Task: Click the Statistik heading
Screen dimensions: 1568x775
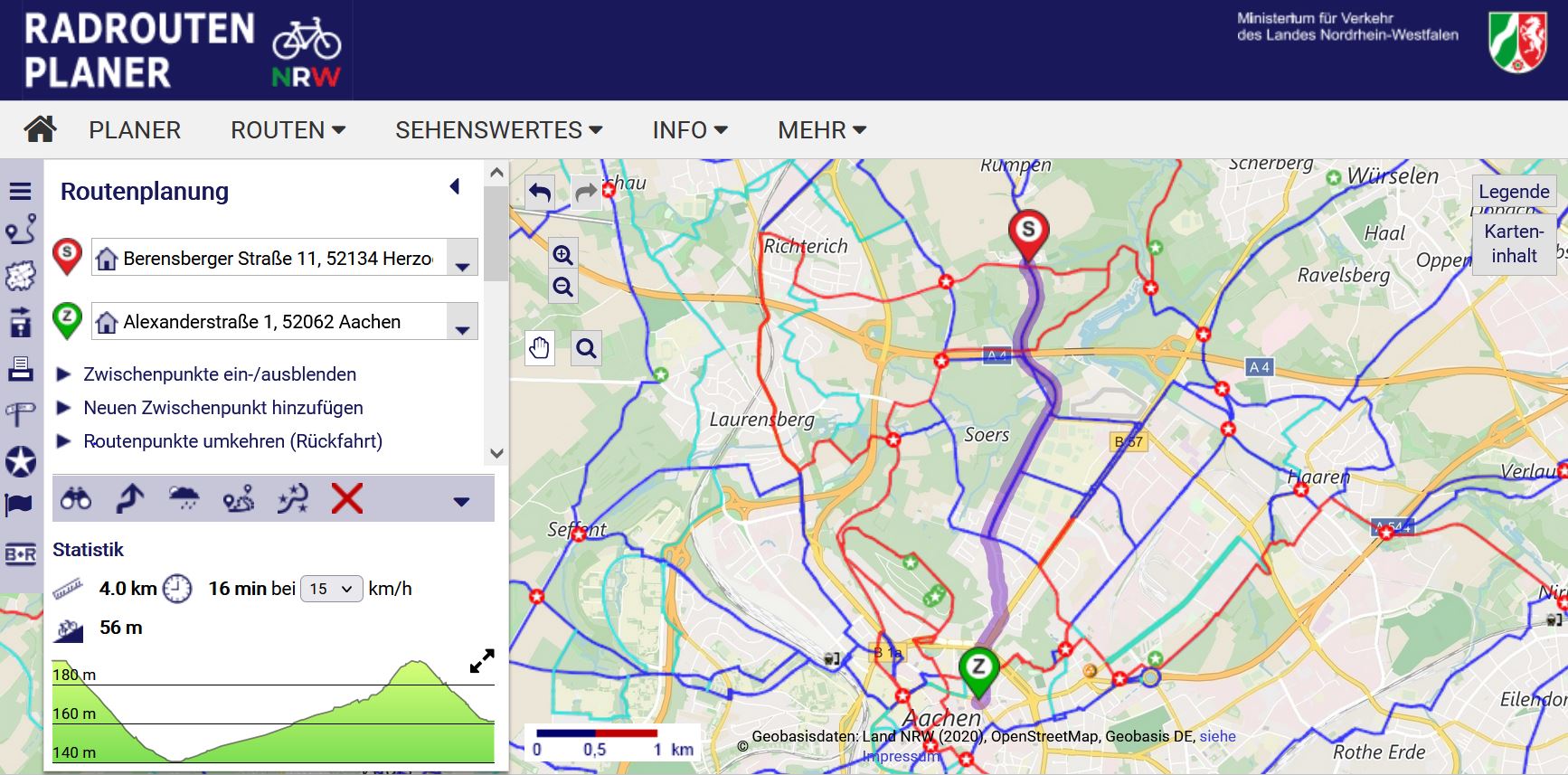Action: [x=88, y=550]
